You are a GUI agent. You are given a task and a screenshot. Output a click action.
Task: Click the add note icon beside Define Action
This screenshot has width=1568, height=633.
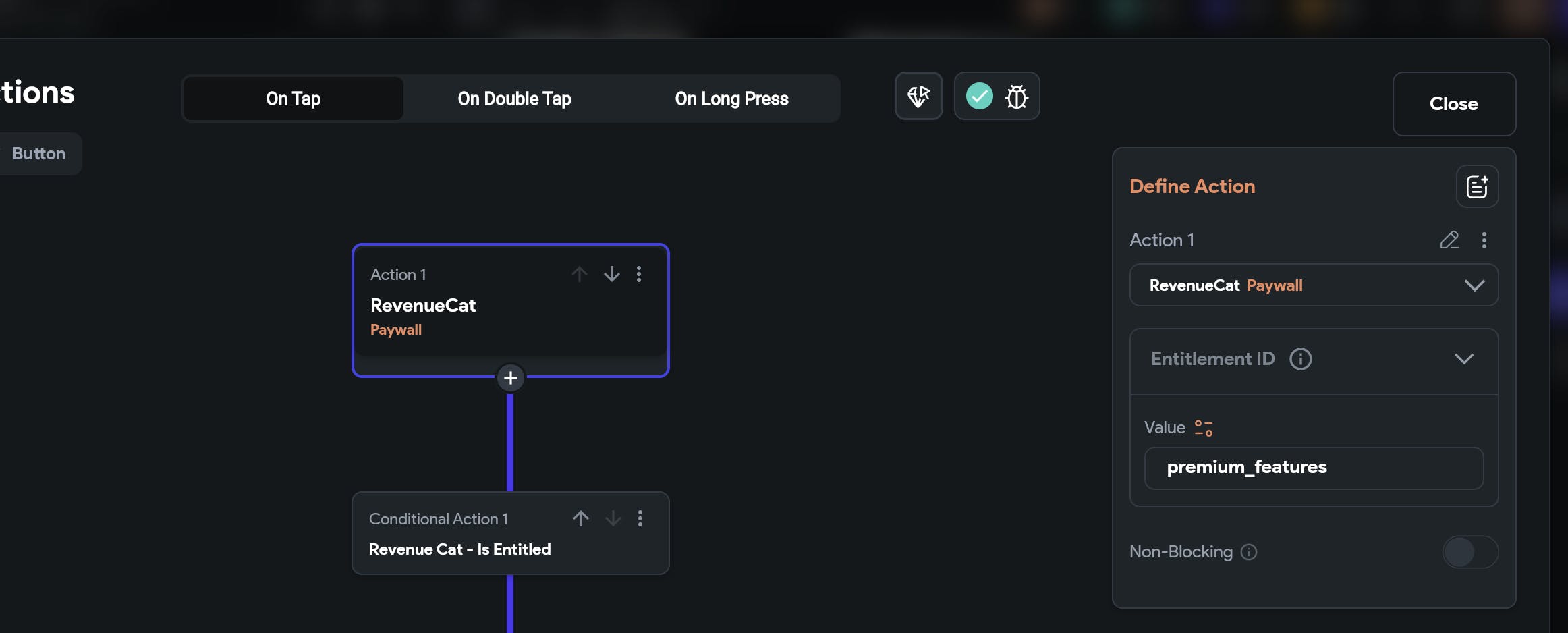click(x=1477, y=186)
